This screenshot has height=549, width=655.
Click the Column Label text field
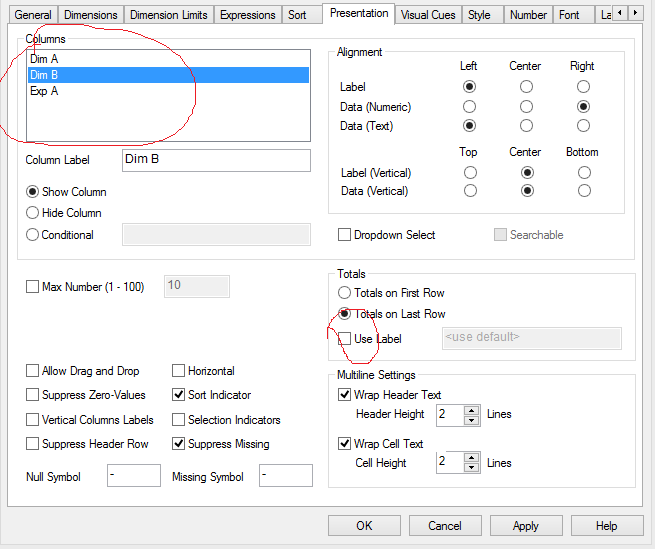point(215,160)
